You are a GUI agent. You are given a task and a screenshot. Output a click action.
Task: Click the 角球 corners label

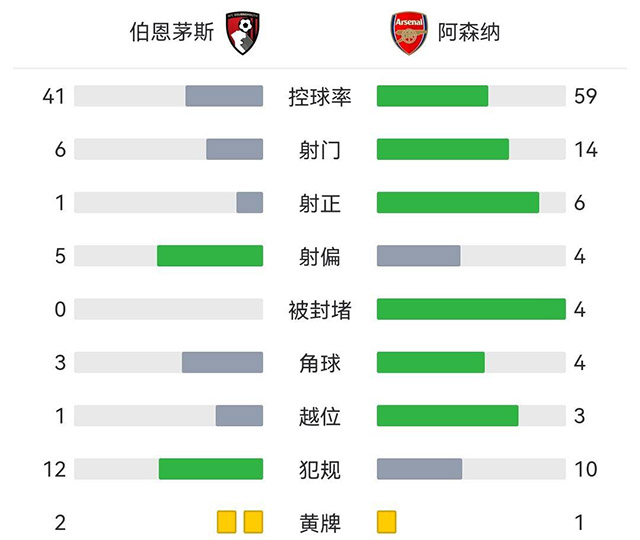click(320, 362)
